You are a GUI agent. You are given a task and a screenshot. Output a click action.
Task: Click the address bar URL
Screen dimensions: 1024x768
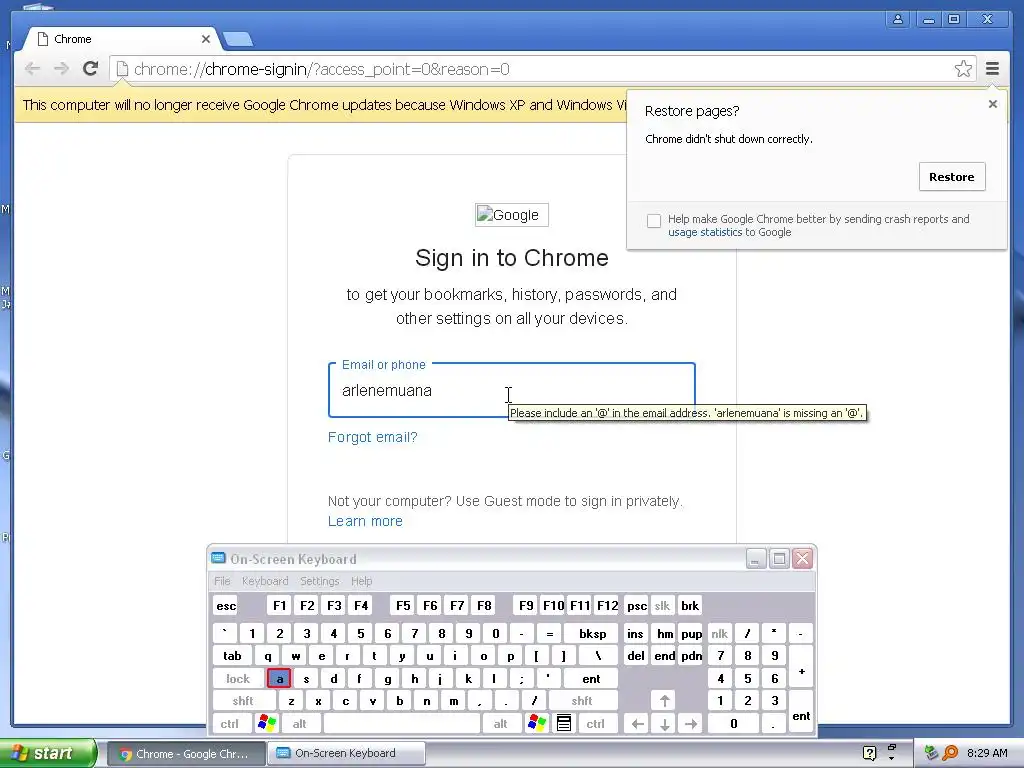tap(321, 69)
